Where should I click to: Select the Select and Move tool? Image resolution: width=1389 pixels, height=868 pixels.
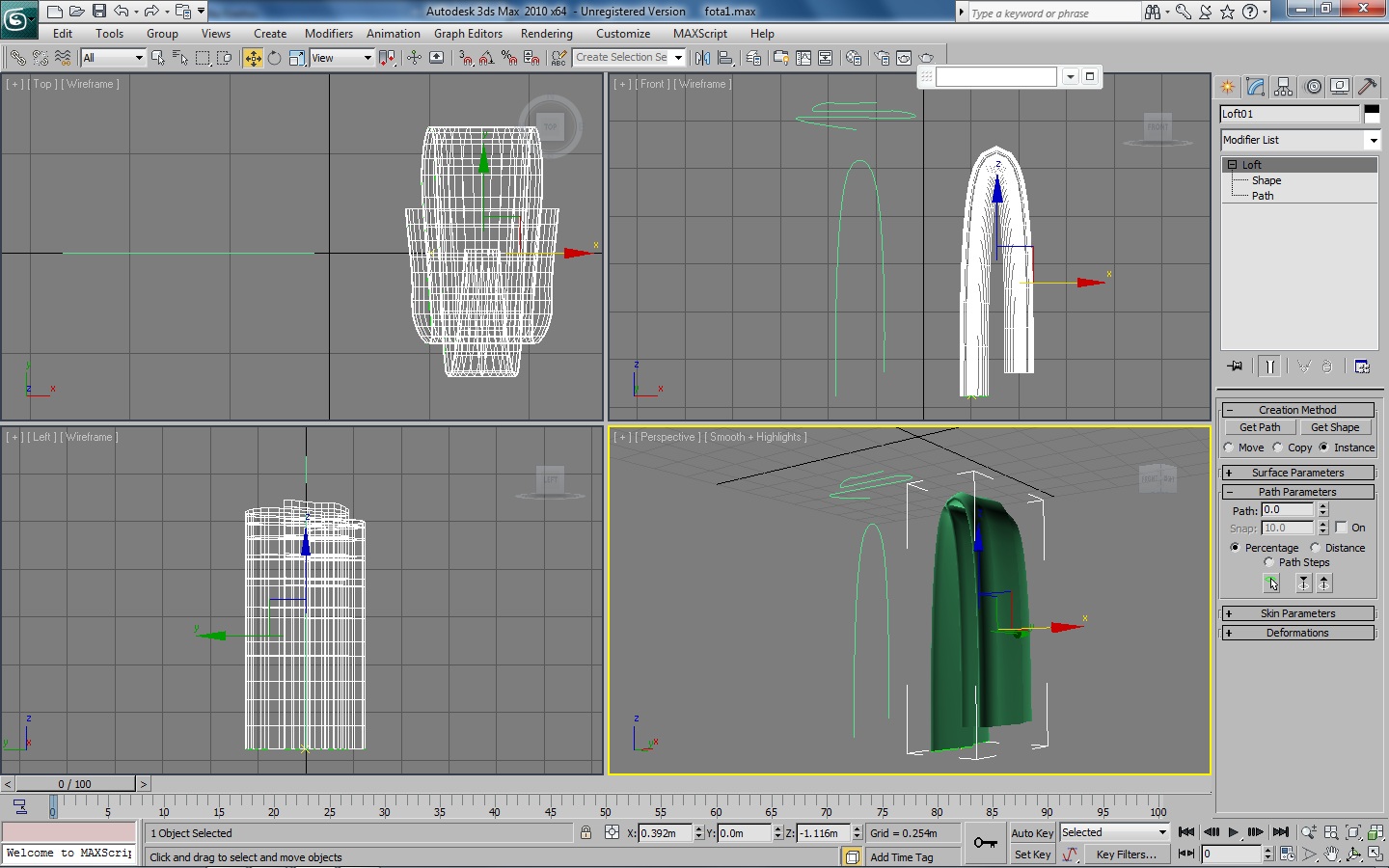253,58
